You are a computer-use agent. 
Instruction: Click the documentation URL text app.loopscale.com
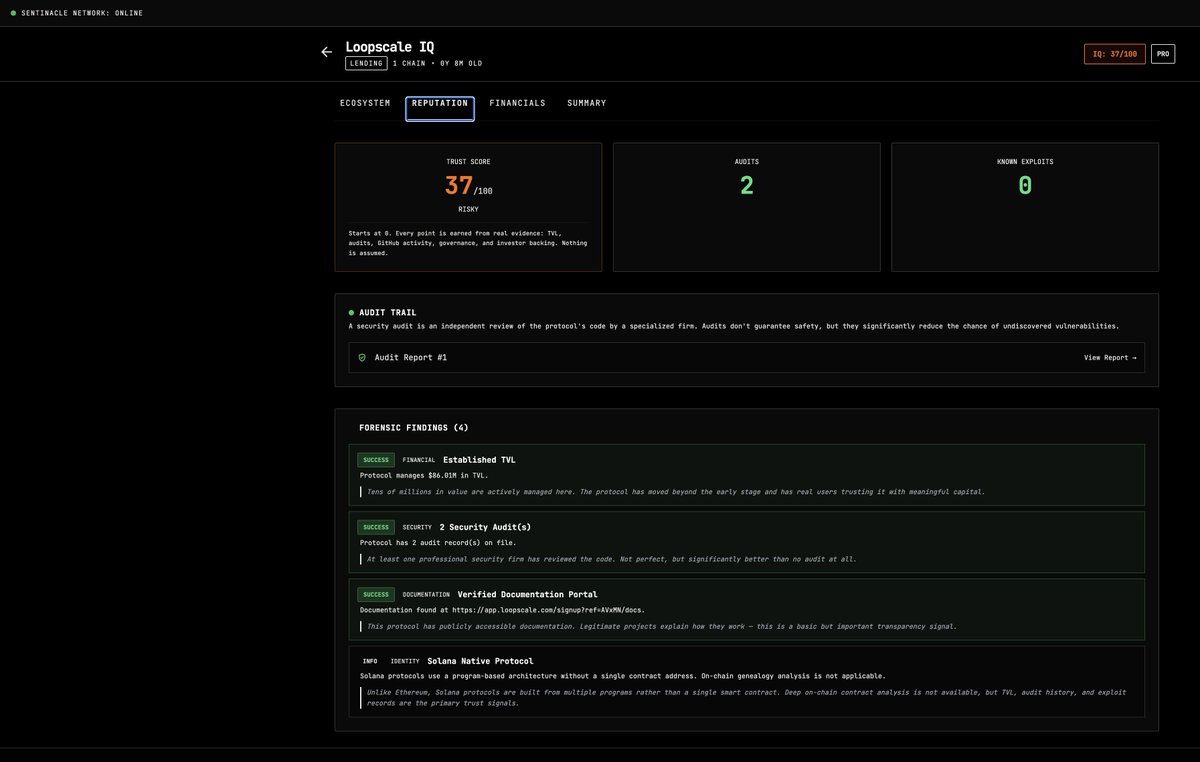548,609
